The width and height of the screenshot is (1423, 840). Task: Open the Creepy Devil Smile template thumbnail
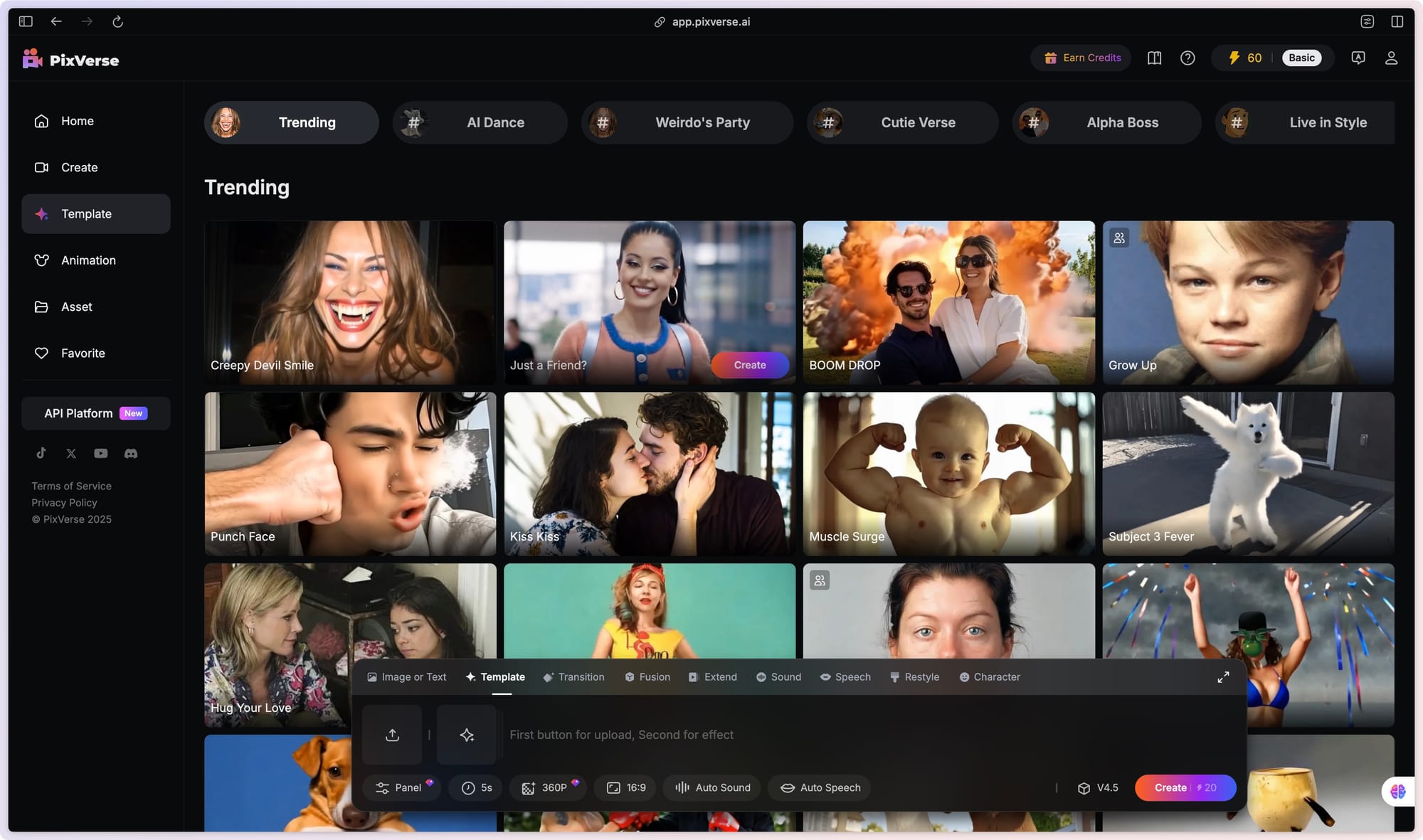pyautogui.click(x=350, y=302)
